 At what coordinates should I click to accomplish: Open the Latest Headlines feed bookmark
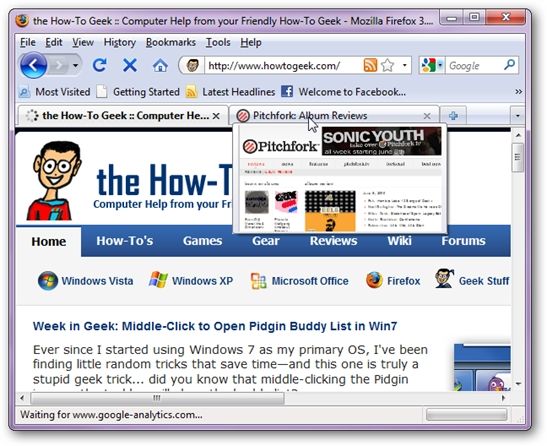tap(230, 92)
